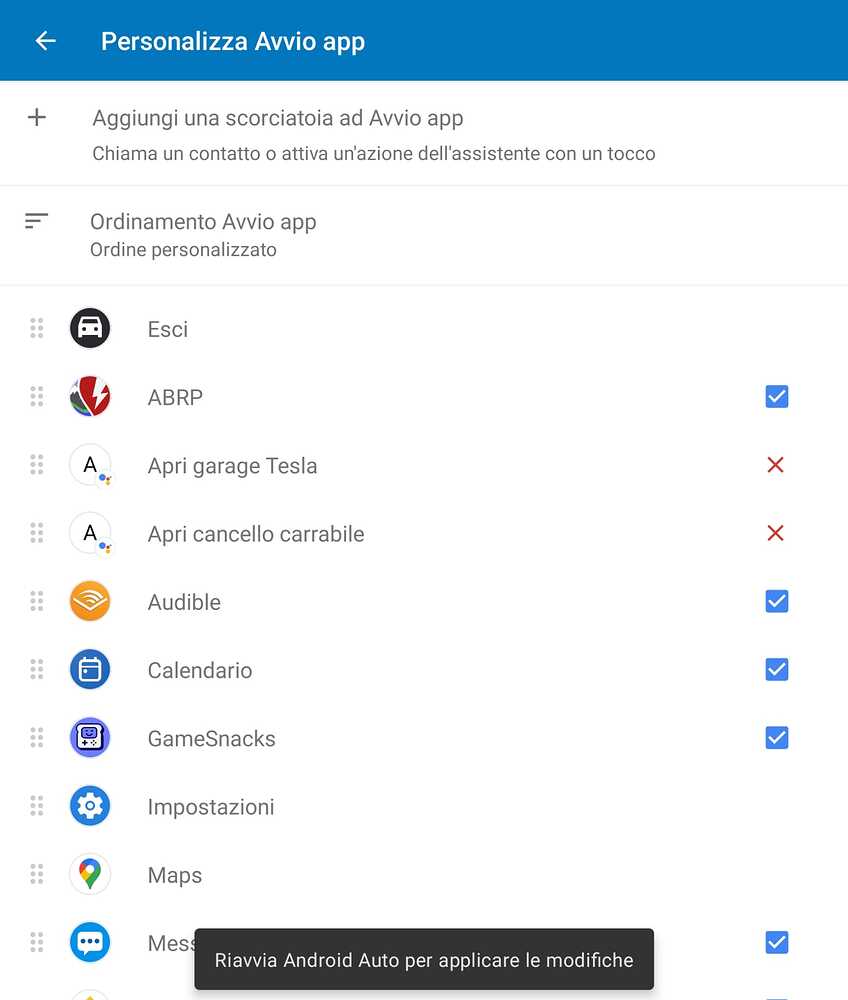Uncheck the Calendario checkbox
The width and height of the screenshot is (848, 1000).
[x=776, y=670]
